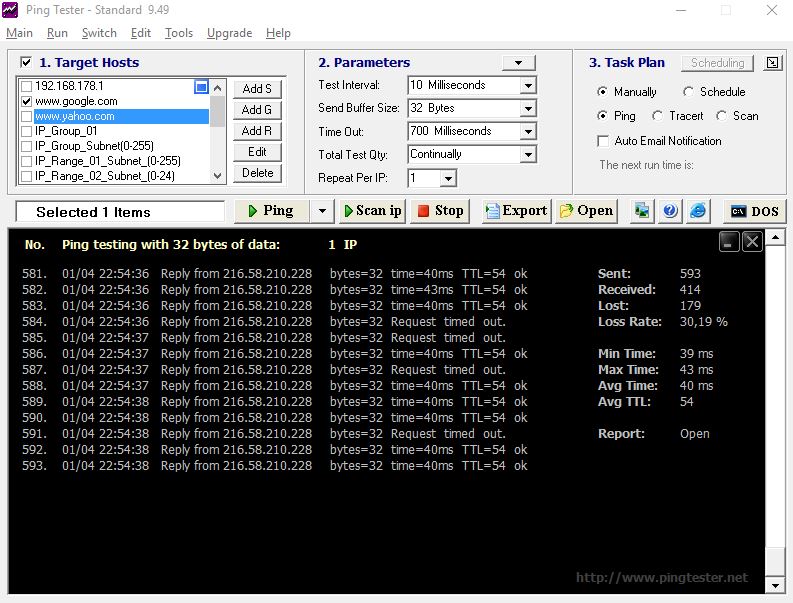
Task: Select the Ping task radio button
Action: [602, 116]
